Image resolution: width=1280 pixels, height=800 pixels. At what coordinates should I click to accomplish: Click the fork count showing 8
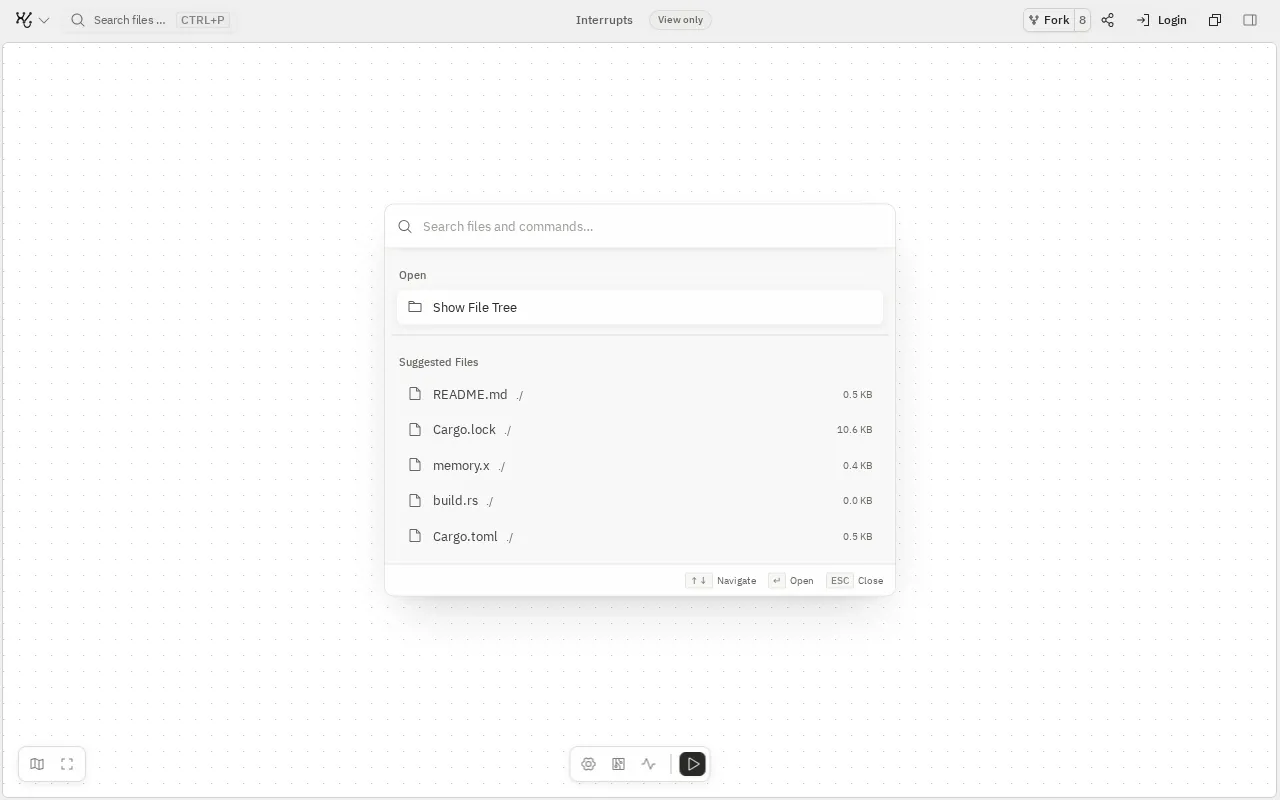[x=1082, y=20]
